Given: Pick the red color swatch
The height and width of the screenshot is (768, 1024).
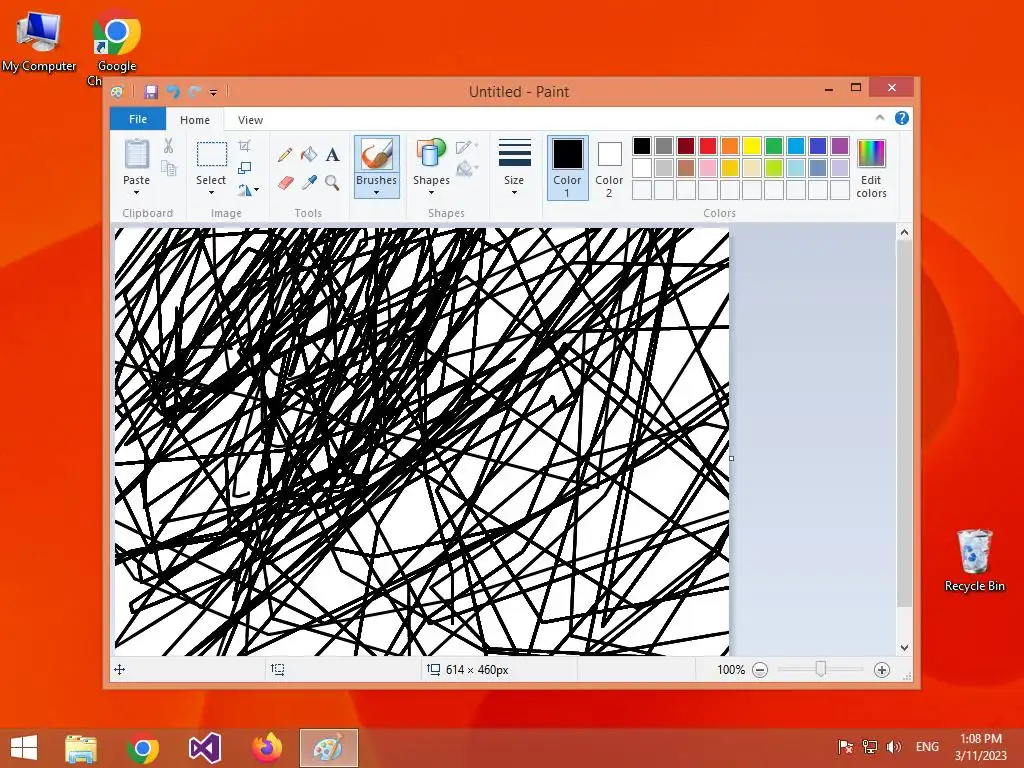Looking at the screenshot, I should tap(708, 146).
